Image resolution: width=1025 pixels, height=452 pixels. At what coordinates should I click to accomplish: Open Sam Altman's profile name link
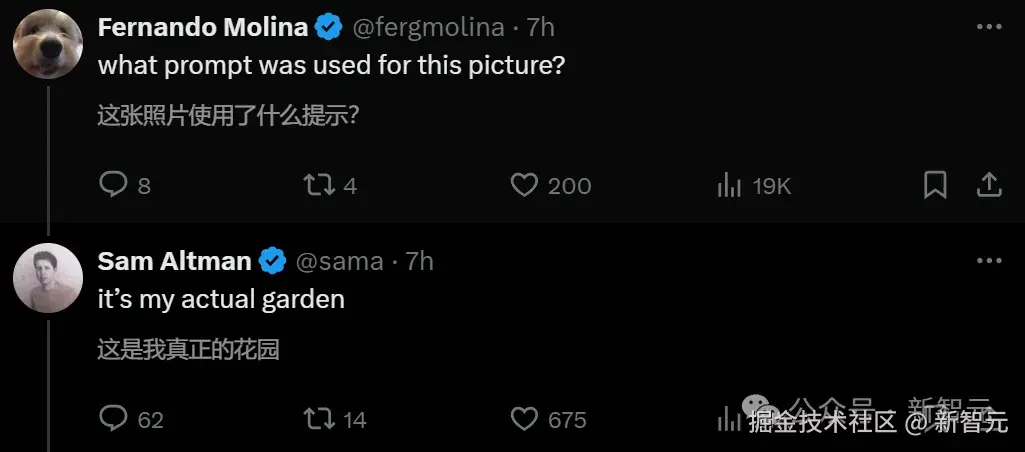(174, 262)
